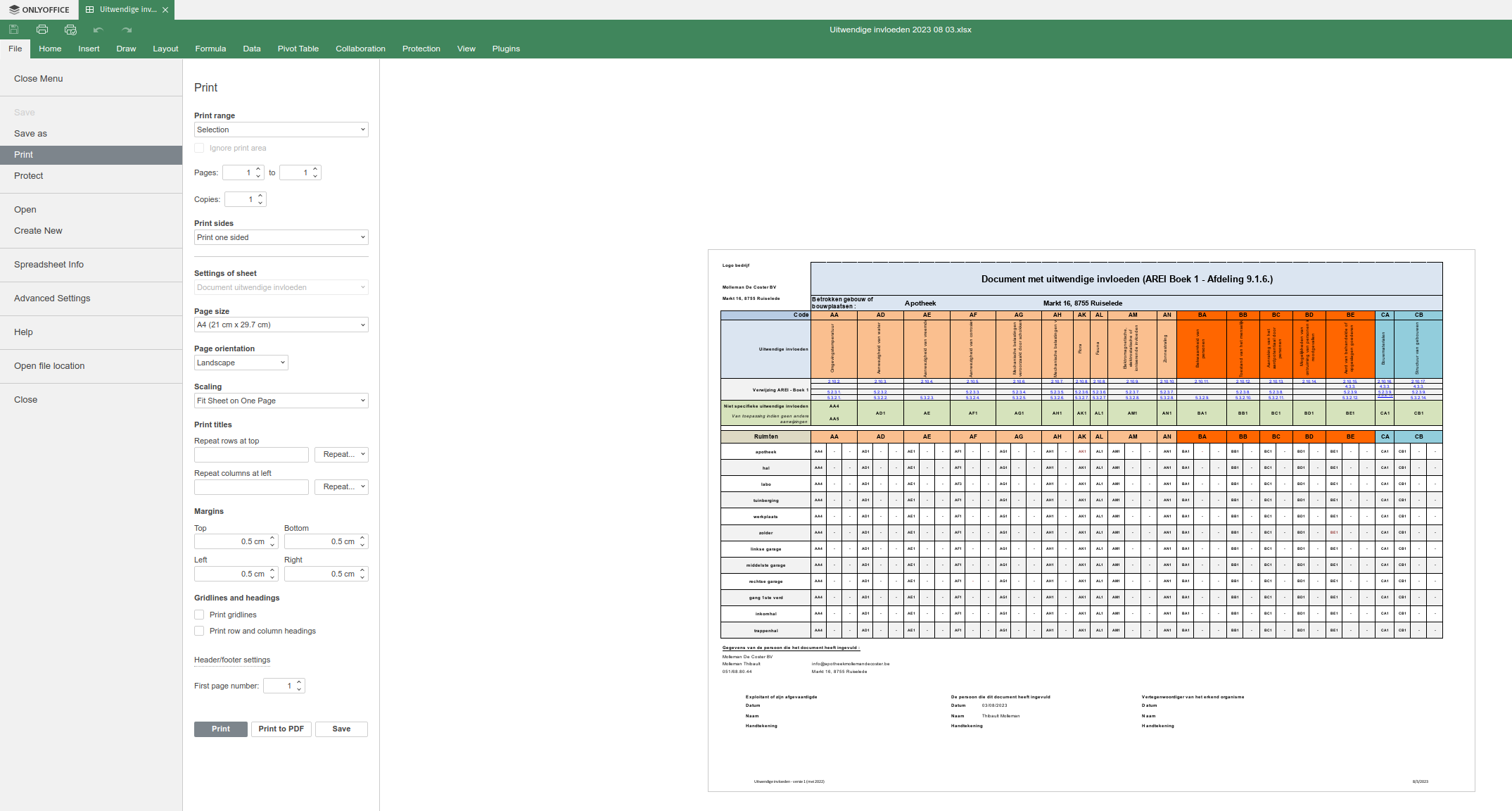Open Header/footer settings

231,660
